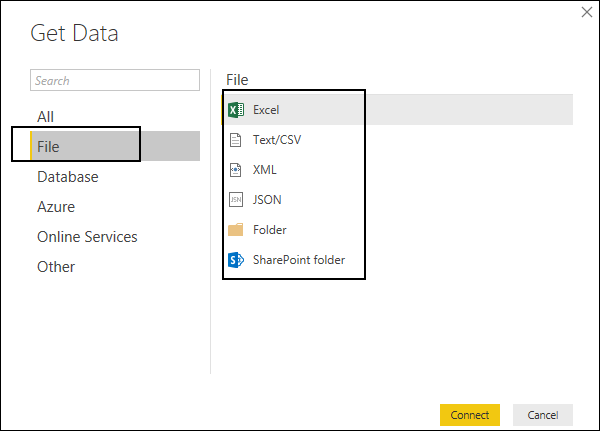Close the Get Data dialog
The width and height of the screenshot is (600, 431).
pyautogui.click(x=585, y=12)
